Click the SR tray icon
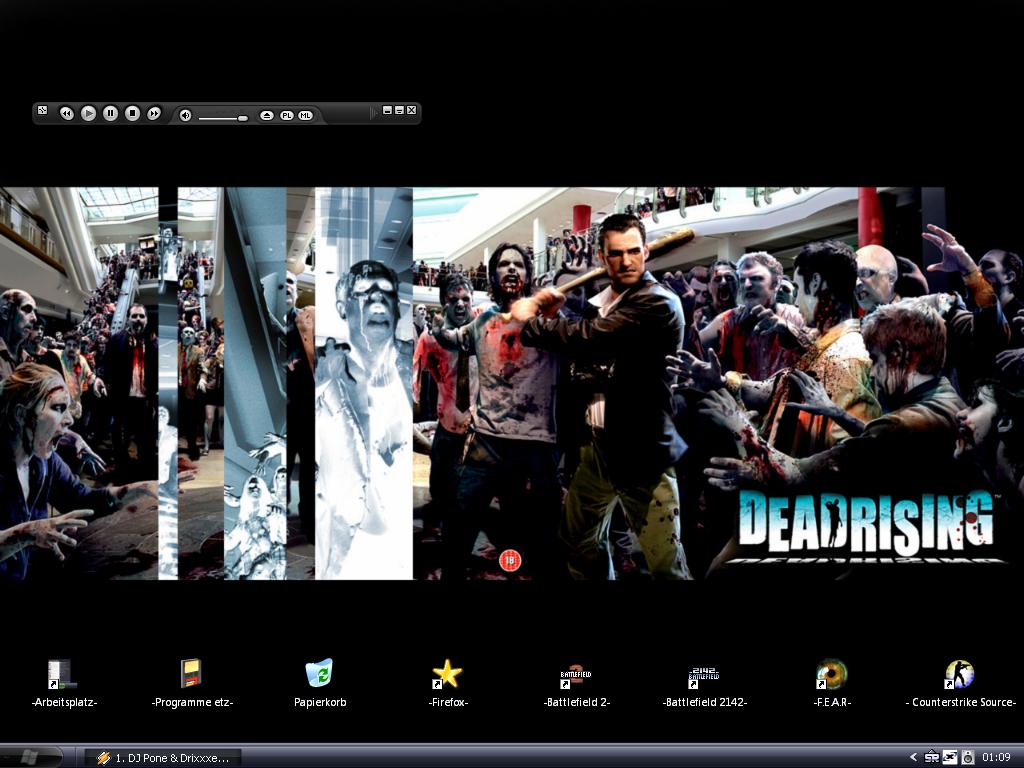Image resolution: width=1024 pixels, height=768 pixels. pos(932,758)
